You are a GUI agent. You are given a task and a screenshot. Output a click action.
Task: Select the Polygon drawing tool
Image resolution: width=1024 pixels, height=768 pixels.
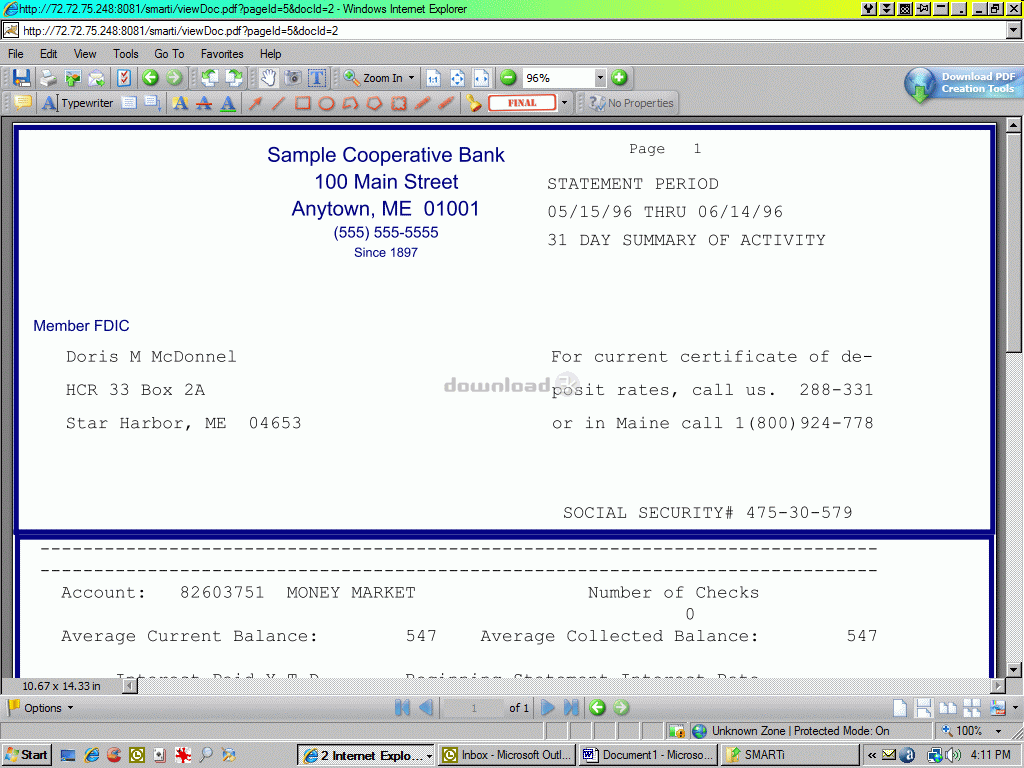[375, 103]
